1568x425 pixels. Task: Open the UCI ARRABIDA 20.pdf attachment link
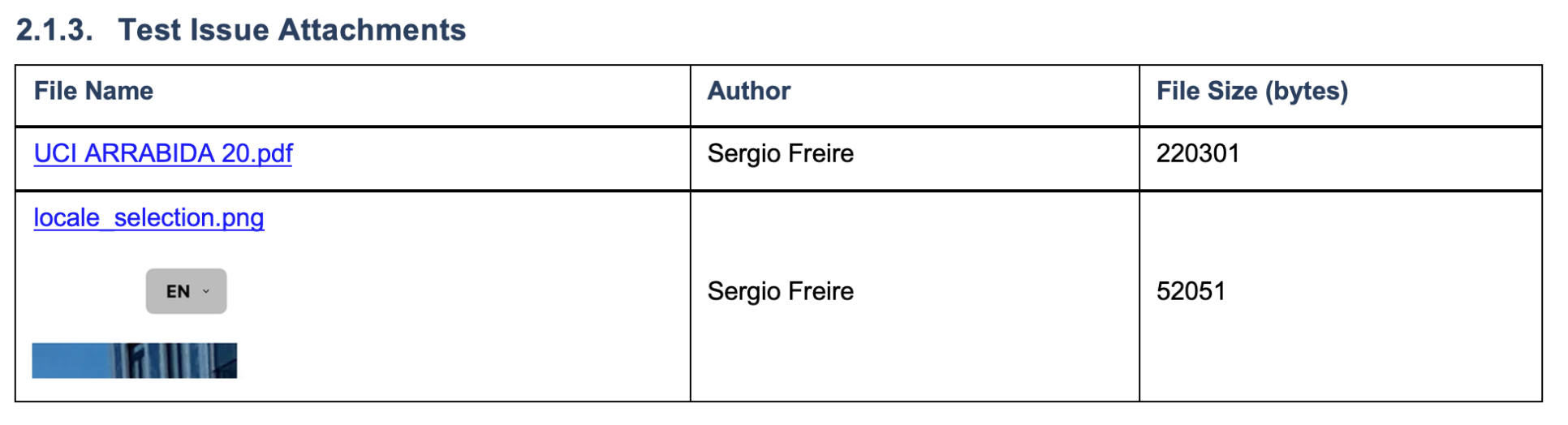point(163,153)
